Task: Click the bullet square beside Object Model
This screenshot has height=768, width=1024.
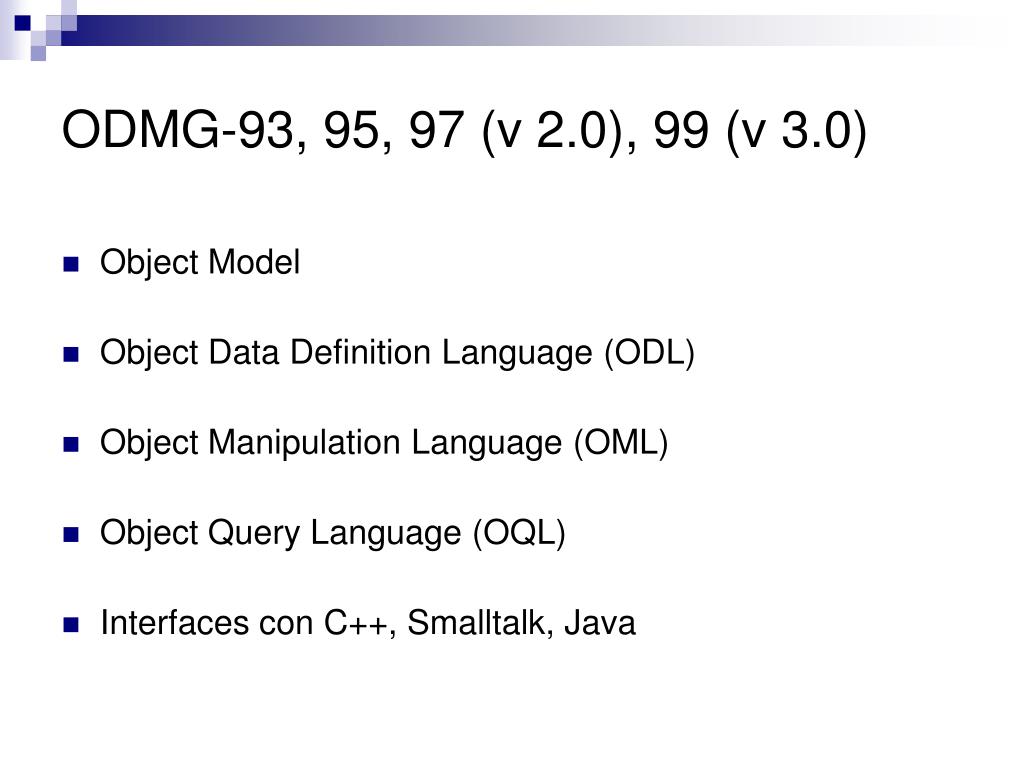Action: pyautogui.click(x=71, y=264)
